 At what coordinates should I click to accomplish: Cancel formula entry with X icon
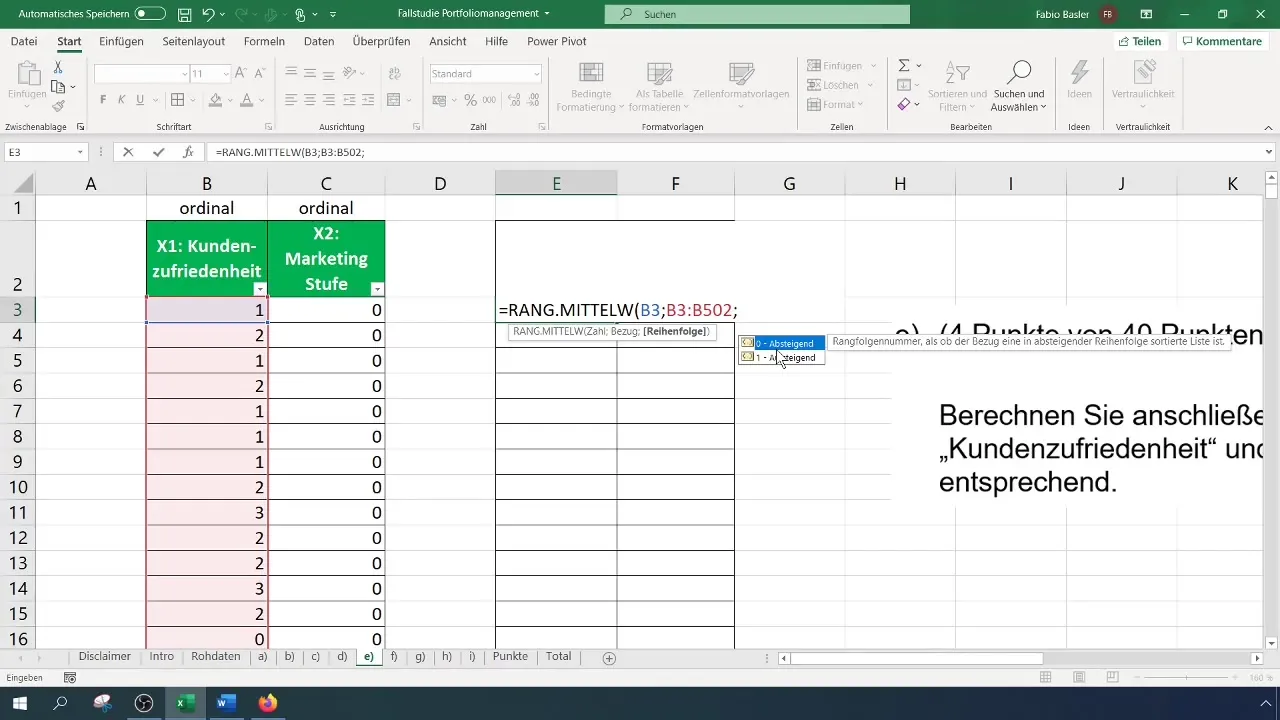click(128, 152)
